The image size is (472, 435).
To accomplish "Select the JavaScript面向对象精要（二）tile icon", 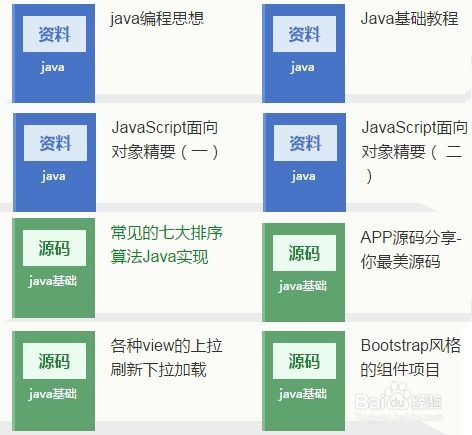I will pyautogui.click(x=304, y=162).
